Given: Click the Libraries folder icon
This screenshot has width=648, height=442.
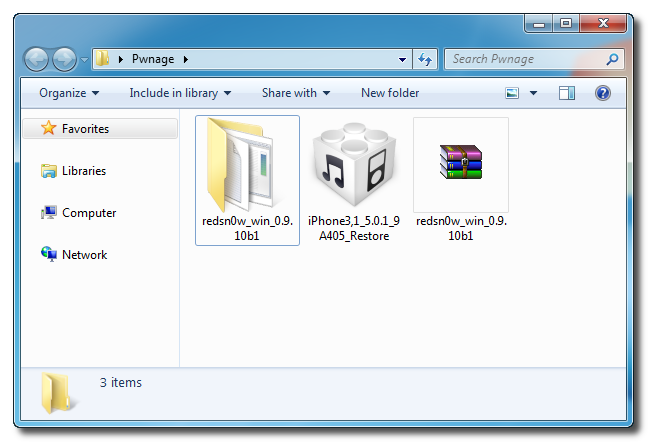Looking at the screenshot, I should pos(48,171).
